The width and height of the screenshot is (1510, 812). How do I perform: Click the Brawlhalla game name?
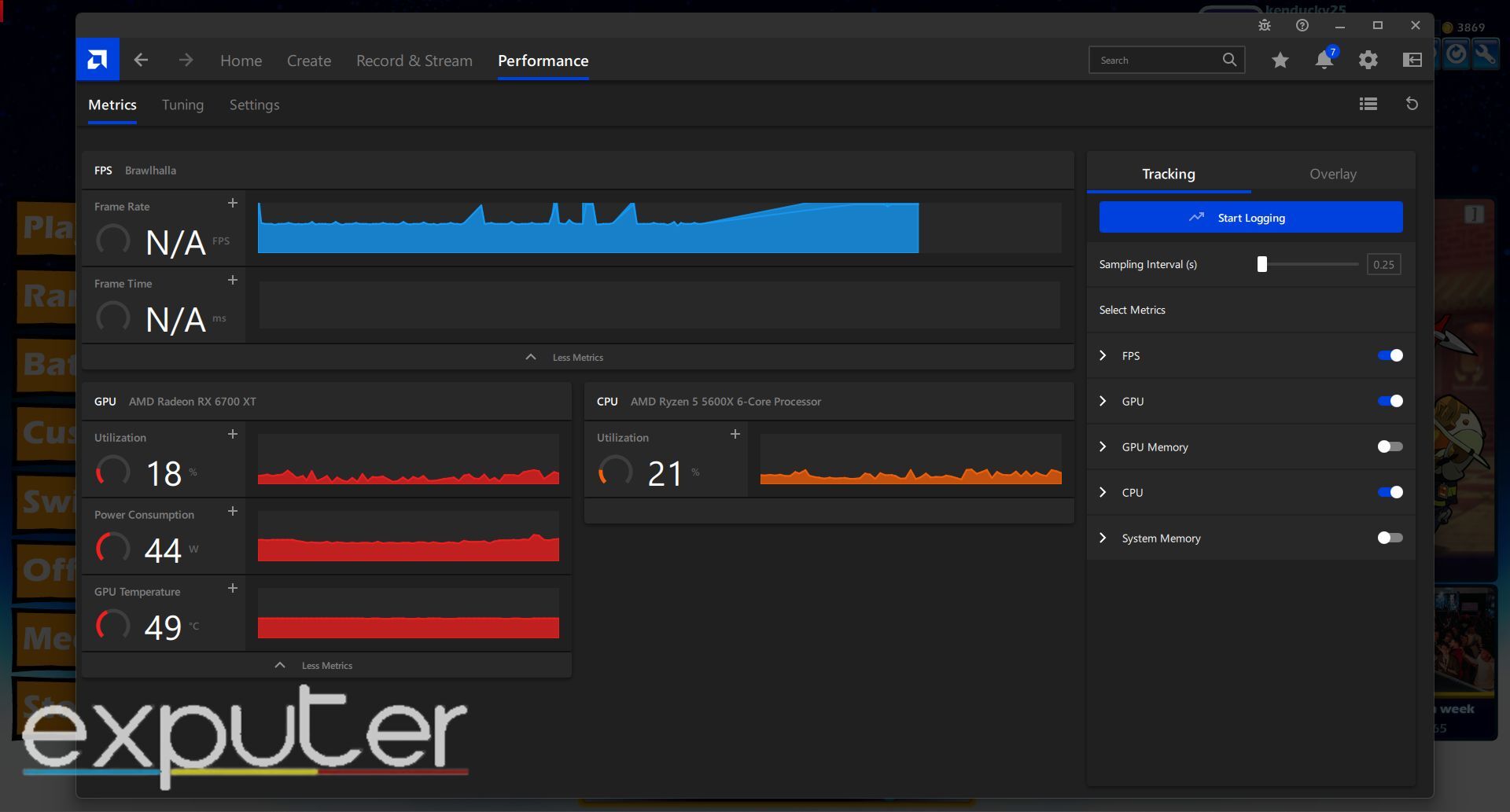(x=150, y=170)
